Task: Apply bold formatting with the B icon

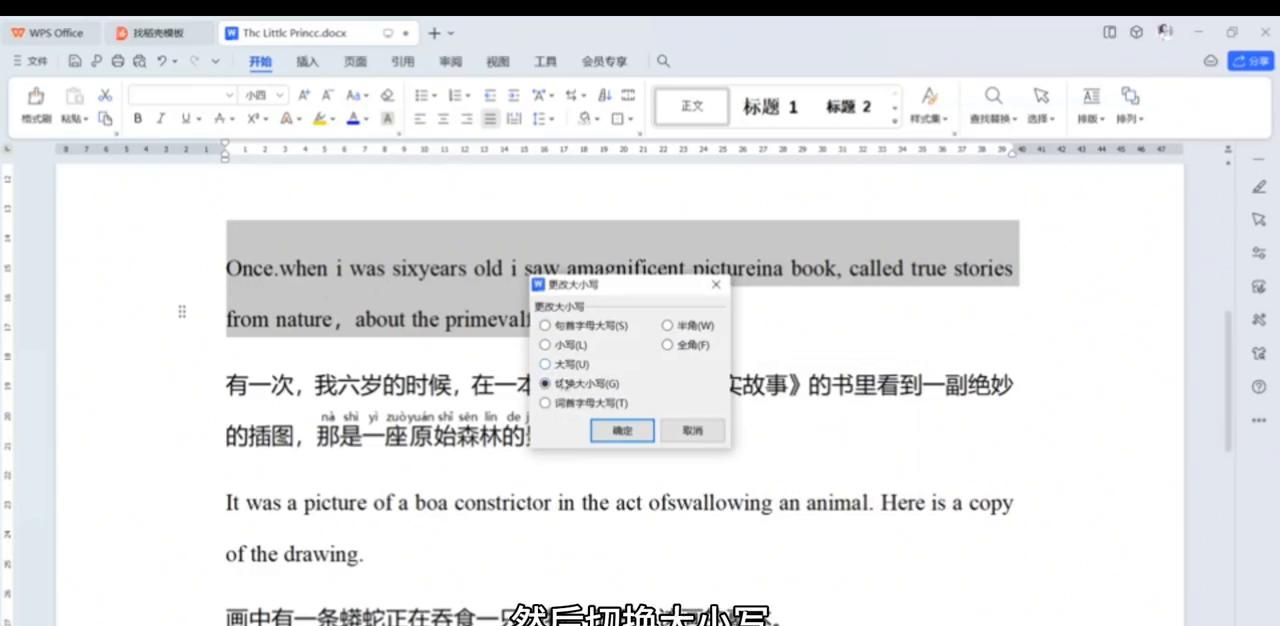Action: pyautogui.click(x=137, y=118)
